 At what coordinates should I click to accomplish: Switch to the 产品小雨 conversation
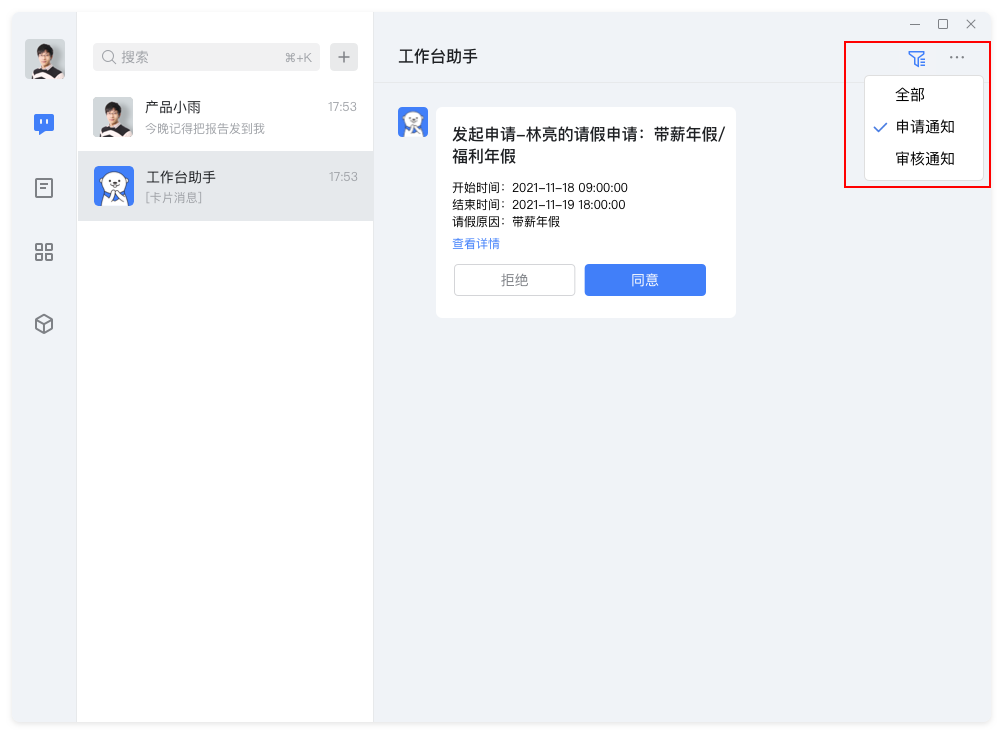[x=225, y=117]
